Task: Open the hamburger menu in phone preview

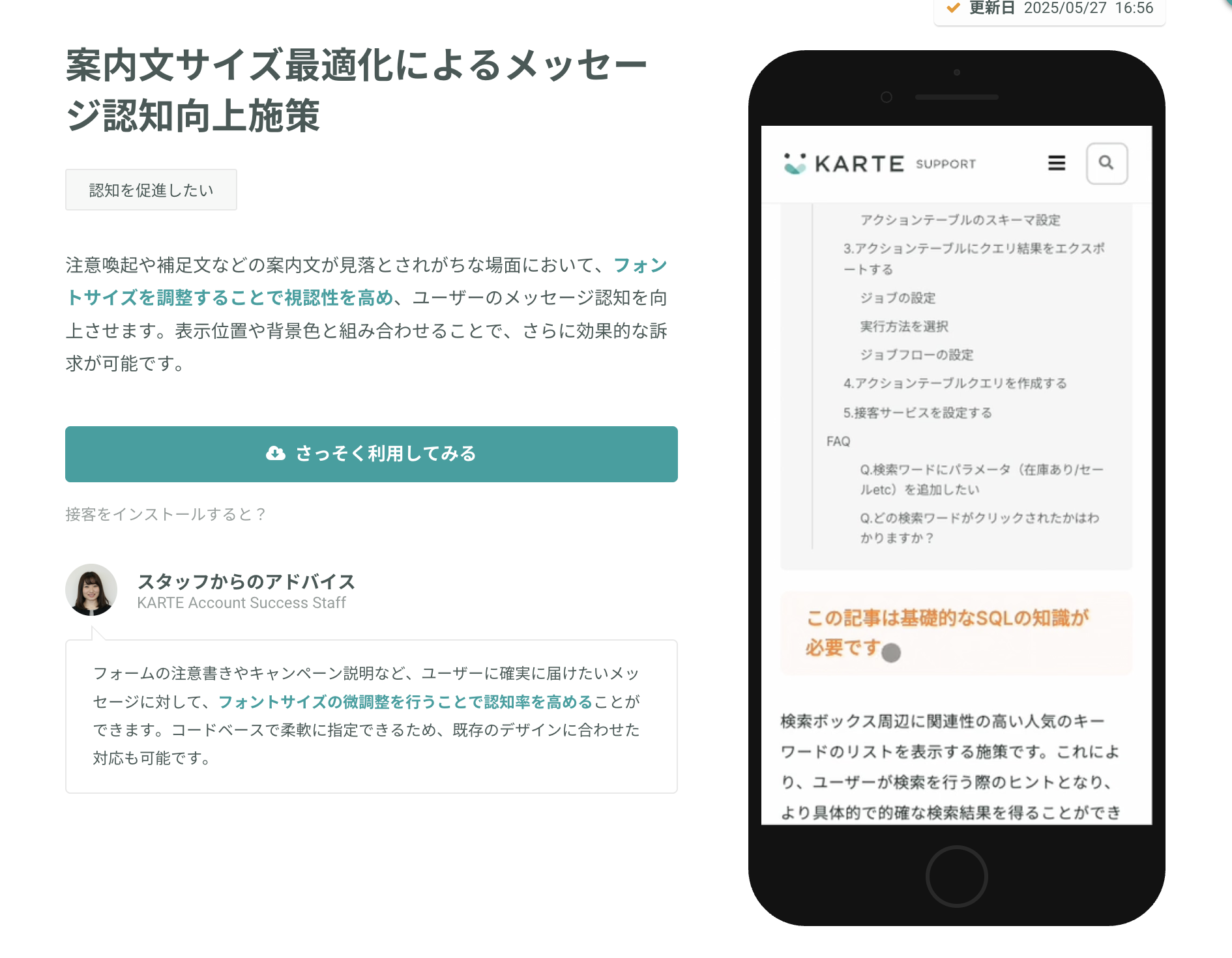Action: tap(1057, 163)
